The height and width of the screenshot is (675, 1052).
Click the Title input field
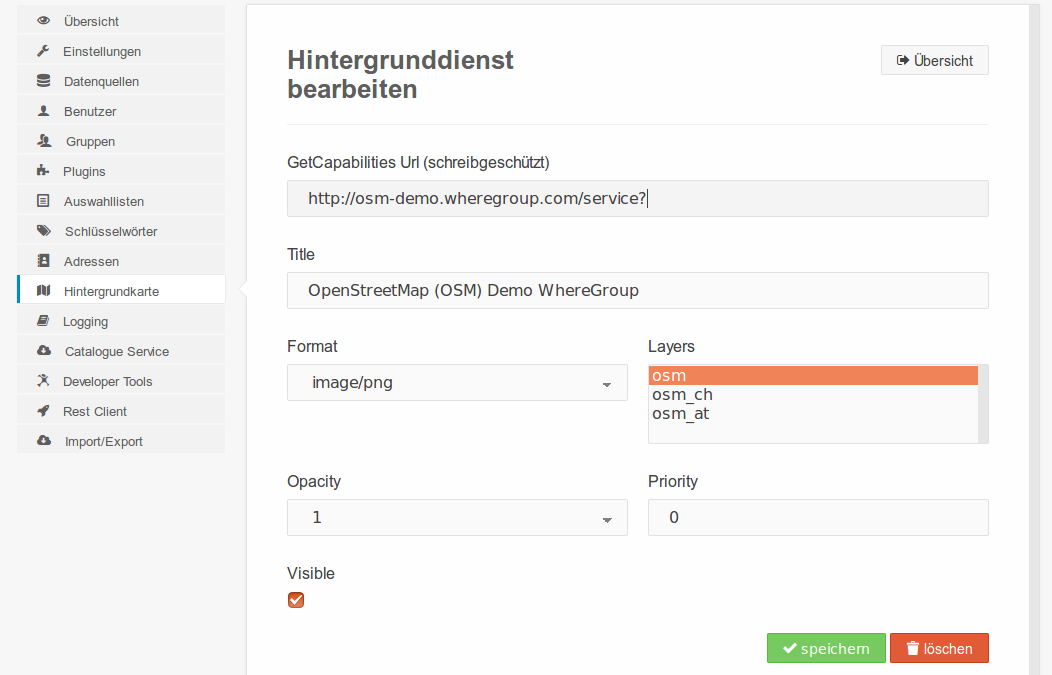pyautogui.click(x=637, y=291)
